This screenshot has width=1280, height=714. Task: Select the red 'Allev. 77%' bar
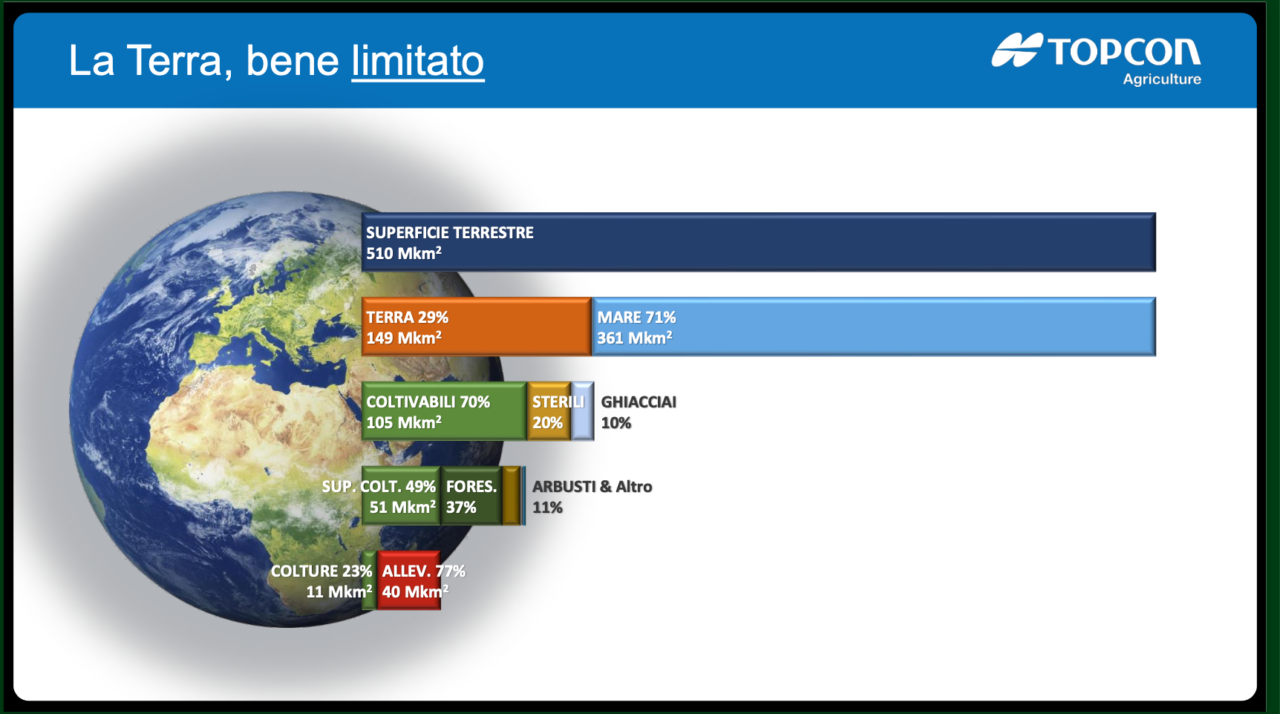click(409, 580)
